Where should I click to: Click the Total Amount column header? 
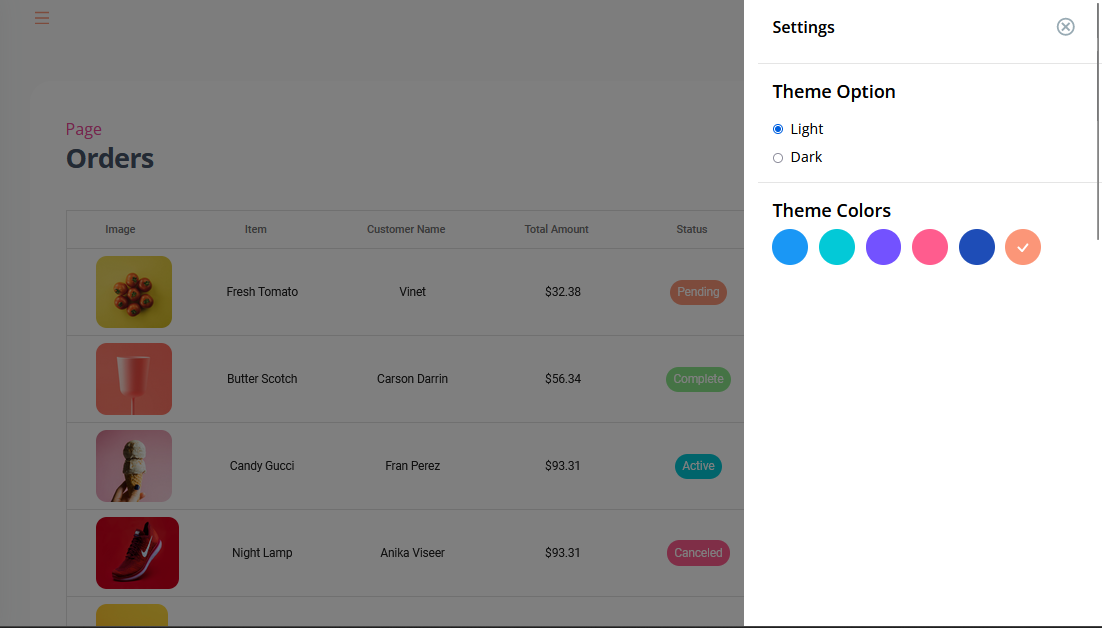click(556, 229)
